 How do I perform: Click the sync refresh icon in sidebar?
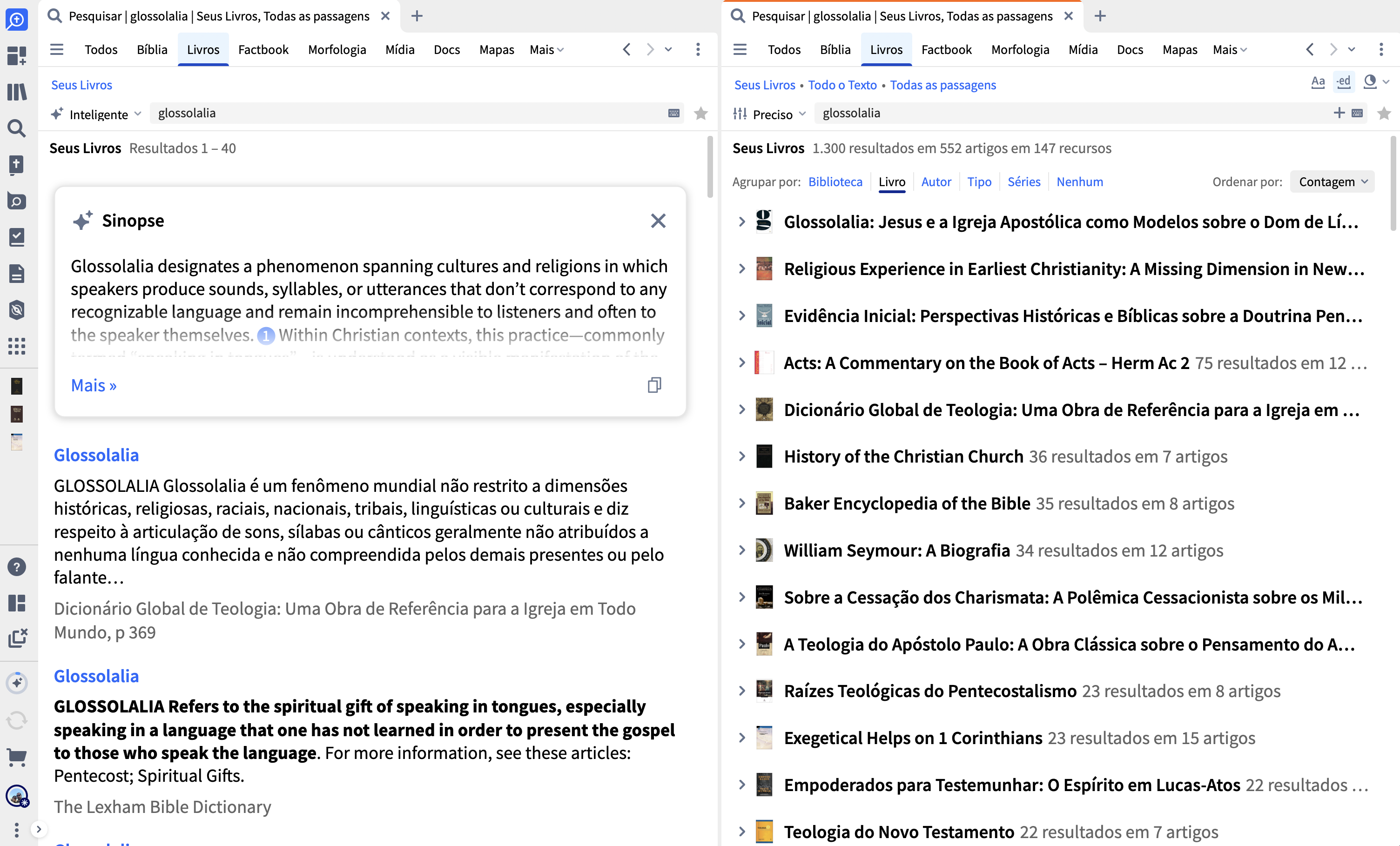pos(16,720)
